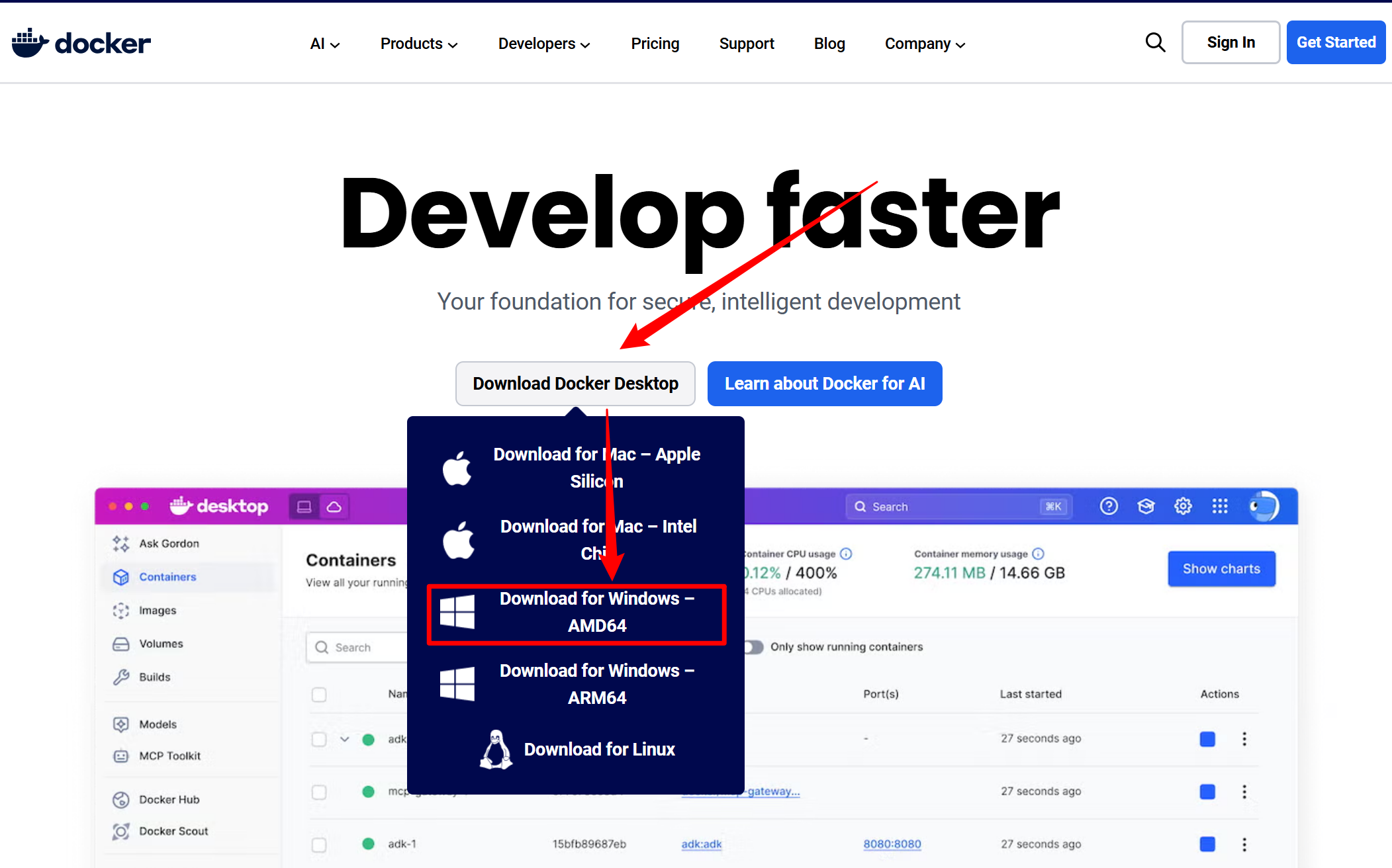Stop the first container with its blue square

(x=1207, y=739)
